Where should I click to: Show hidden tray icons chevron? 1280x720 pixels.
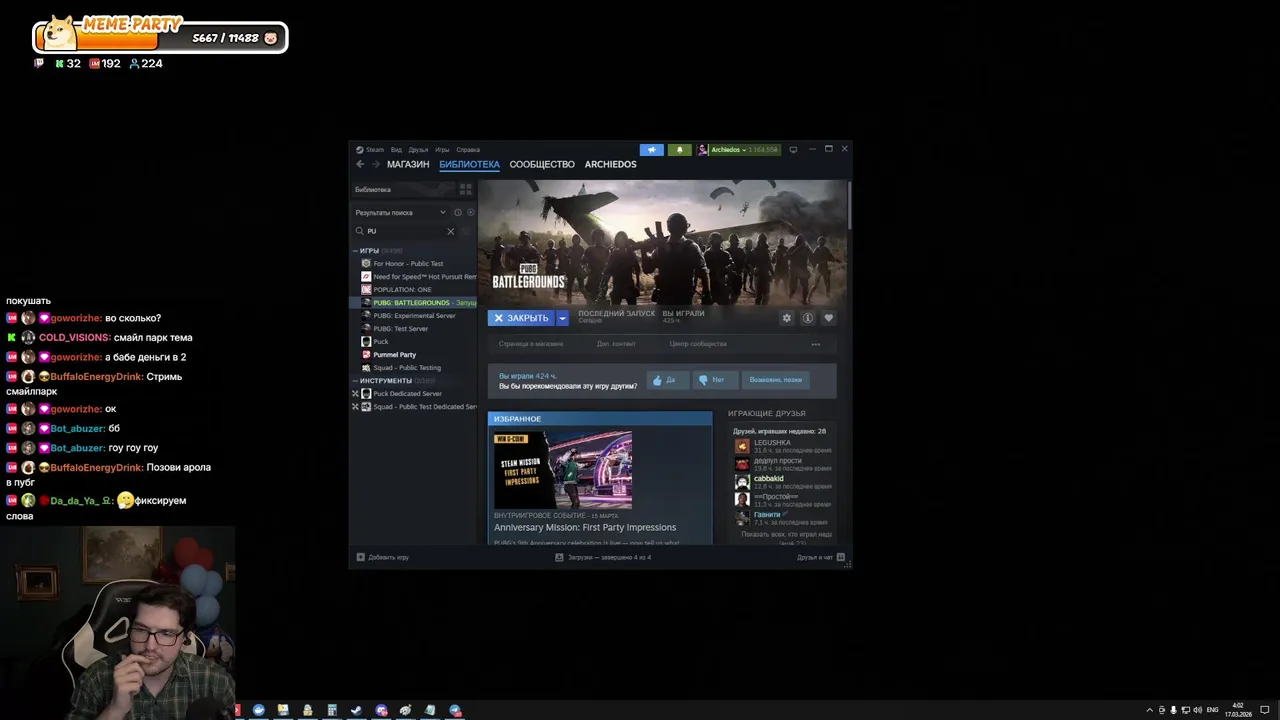click(1150, 710)
